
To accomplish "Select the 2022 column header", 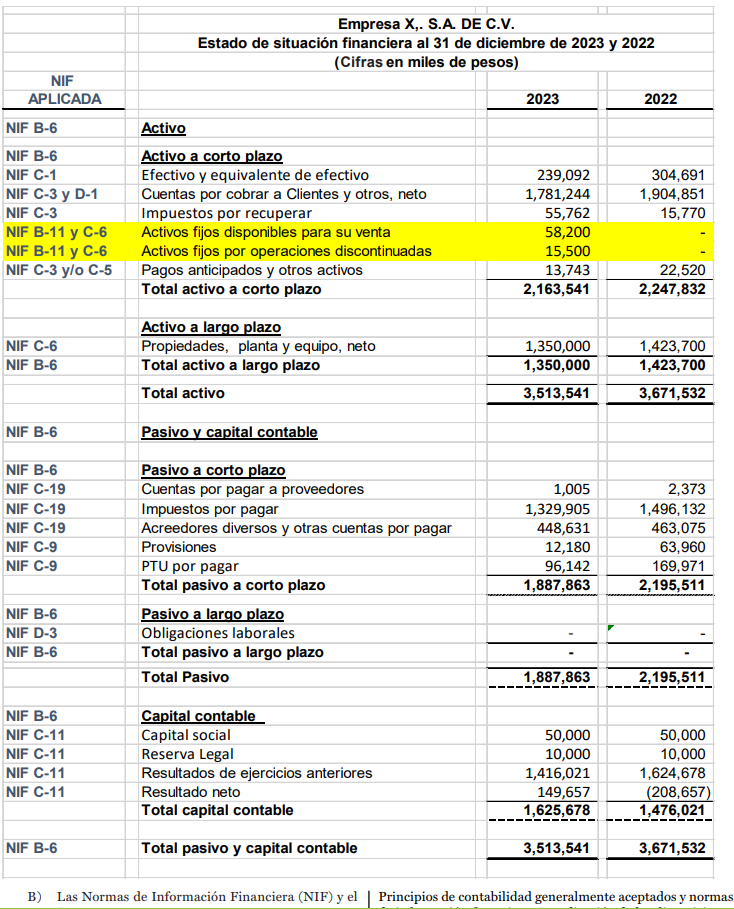I will click(660, 99).
